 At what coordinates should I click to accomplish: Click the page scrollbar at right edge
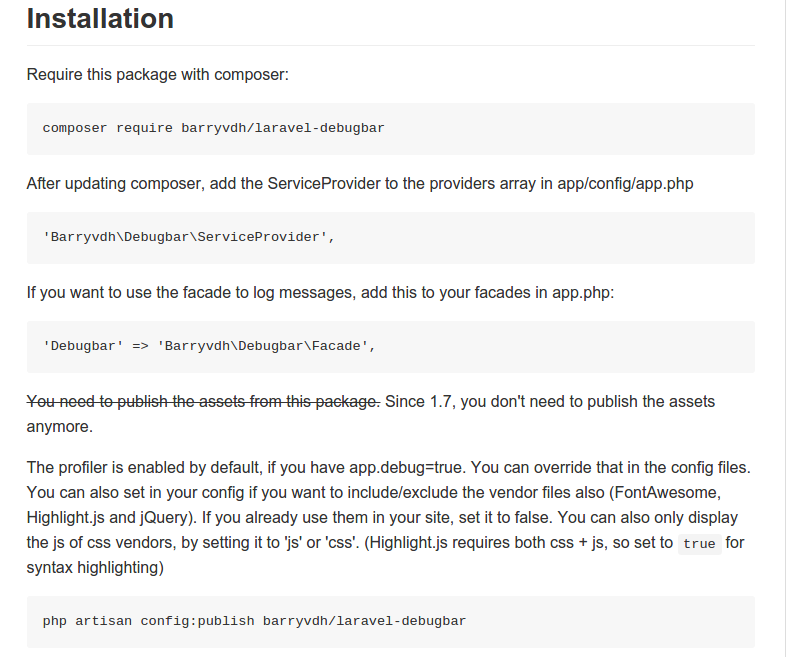(x=783, y=328)
